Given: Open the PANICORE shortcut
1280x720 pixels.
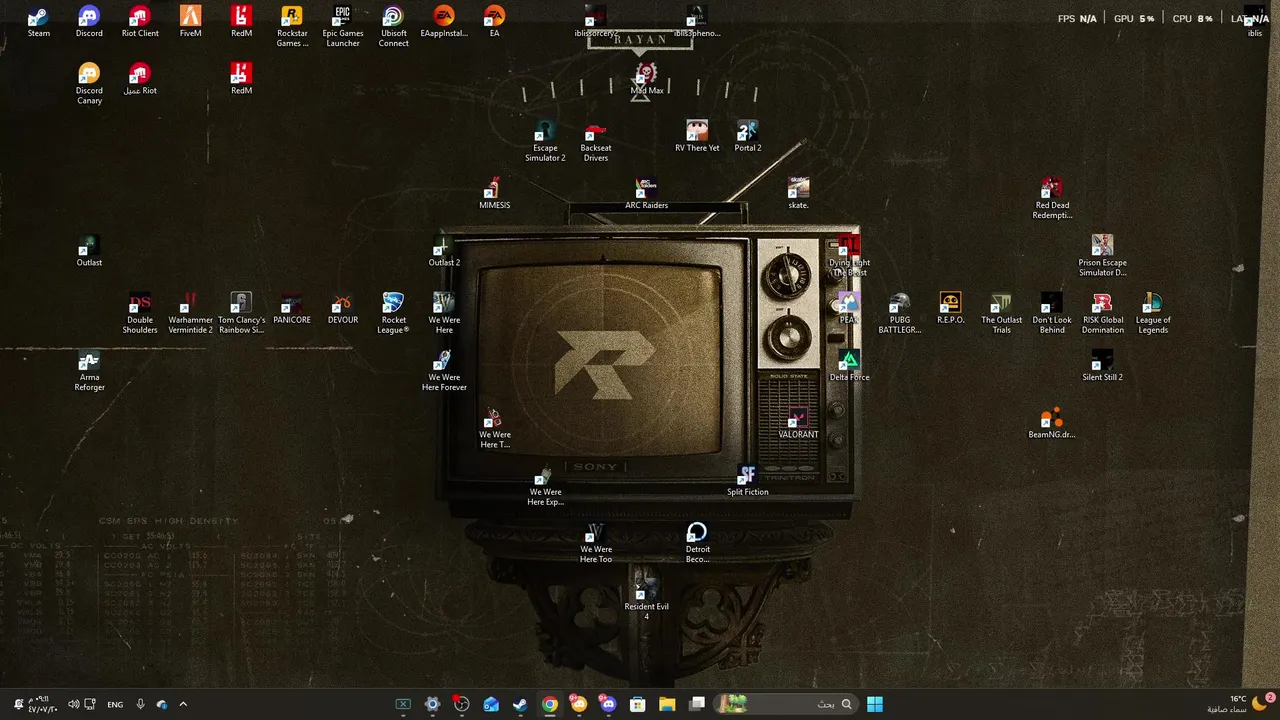Looking at the screenshot, I should point(292,309).
